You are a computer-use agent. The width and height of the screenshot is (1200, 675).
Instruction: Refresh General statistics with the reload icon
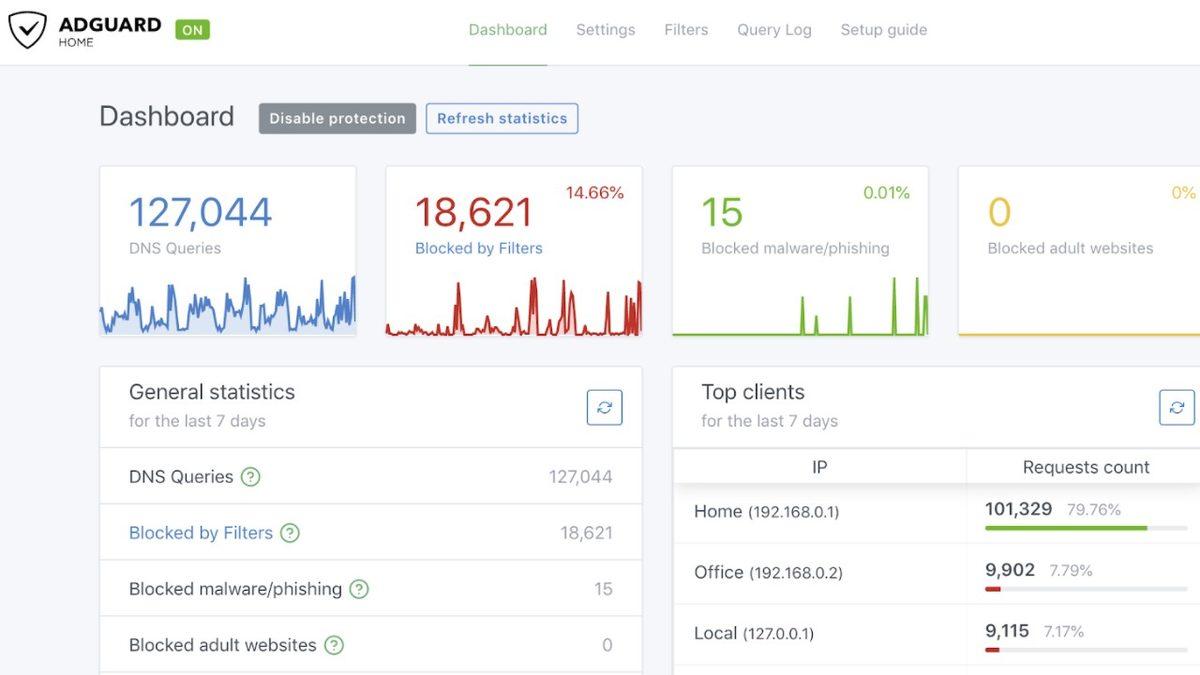click(x=604, y=407)
